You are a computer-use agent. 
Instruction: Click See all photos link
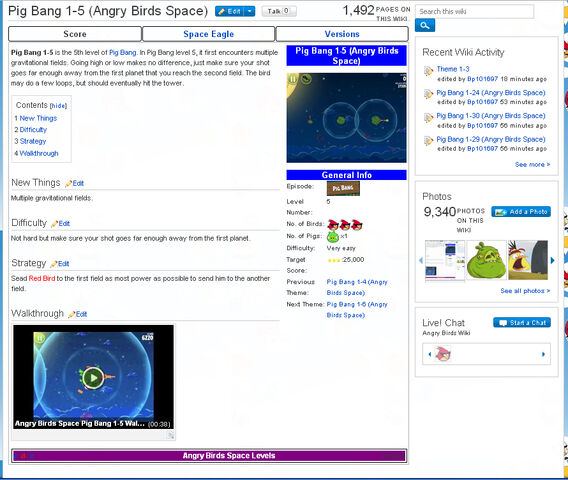pyautogui.click(x=525, y=291)
